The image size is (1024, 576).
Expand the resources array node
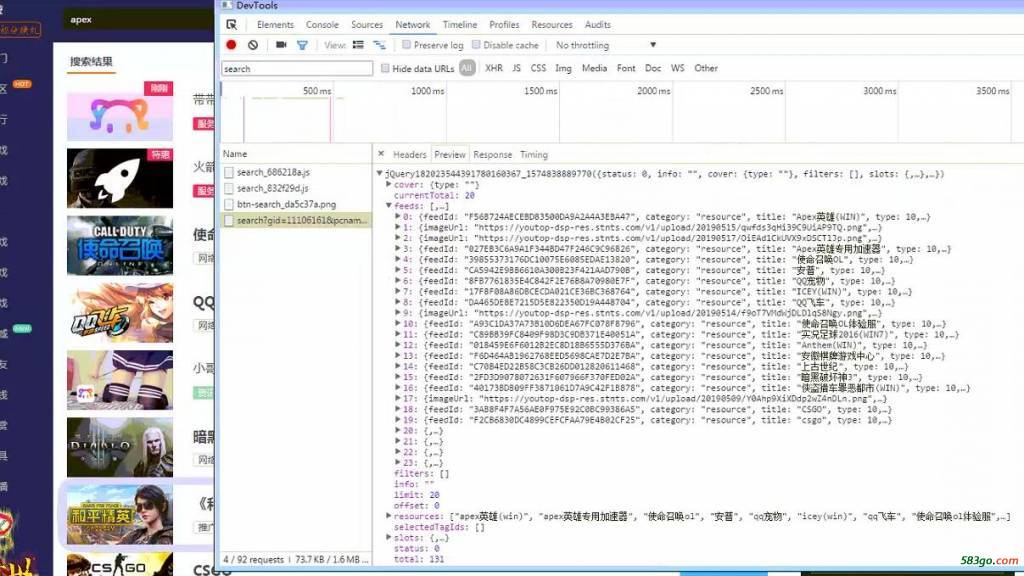click(x=389, y=516)
